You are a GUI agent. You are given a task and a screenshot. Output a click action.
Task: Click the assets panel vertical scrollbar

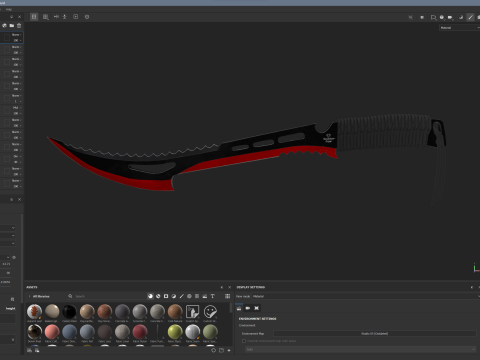coord(231,308)
